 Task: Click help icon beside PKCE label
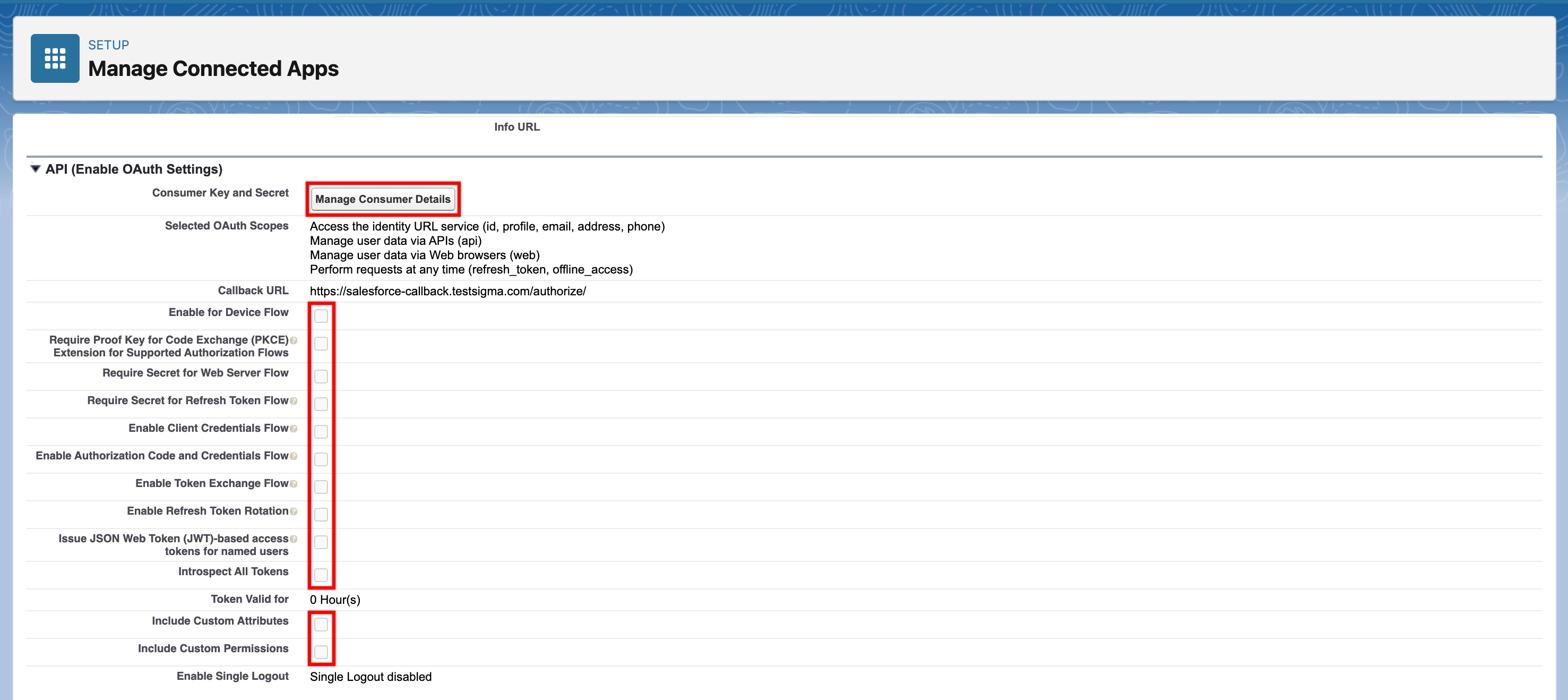pos(294,340)
